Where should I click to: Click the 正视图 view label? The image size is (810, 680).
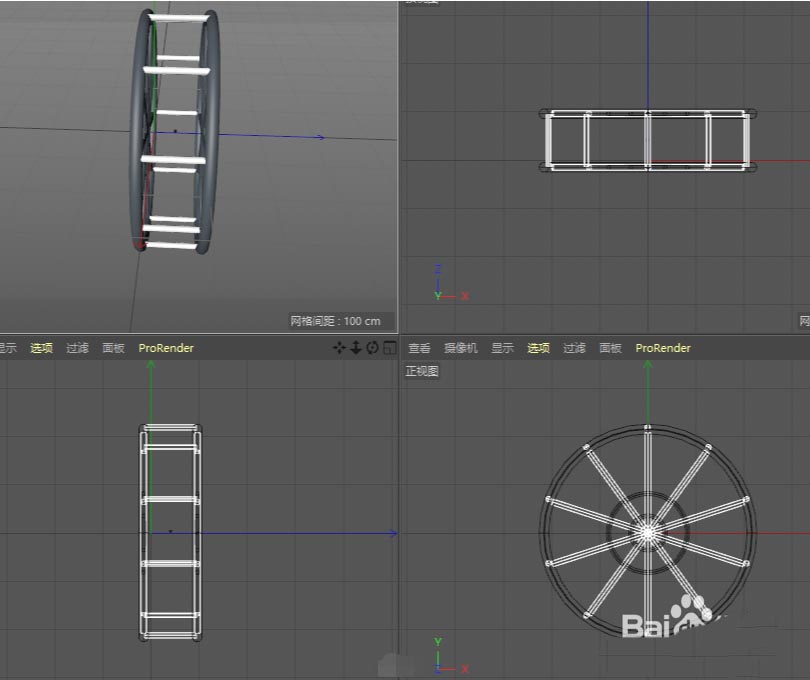tap(422, 370)
